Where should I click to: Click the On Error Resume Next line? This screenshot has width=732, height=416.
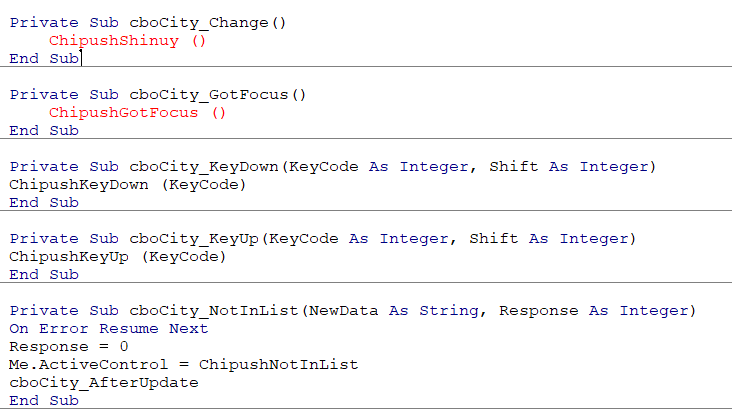(109, 329)
